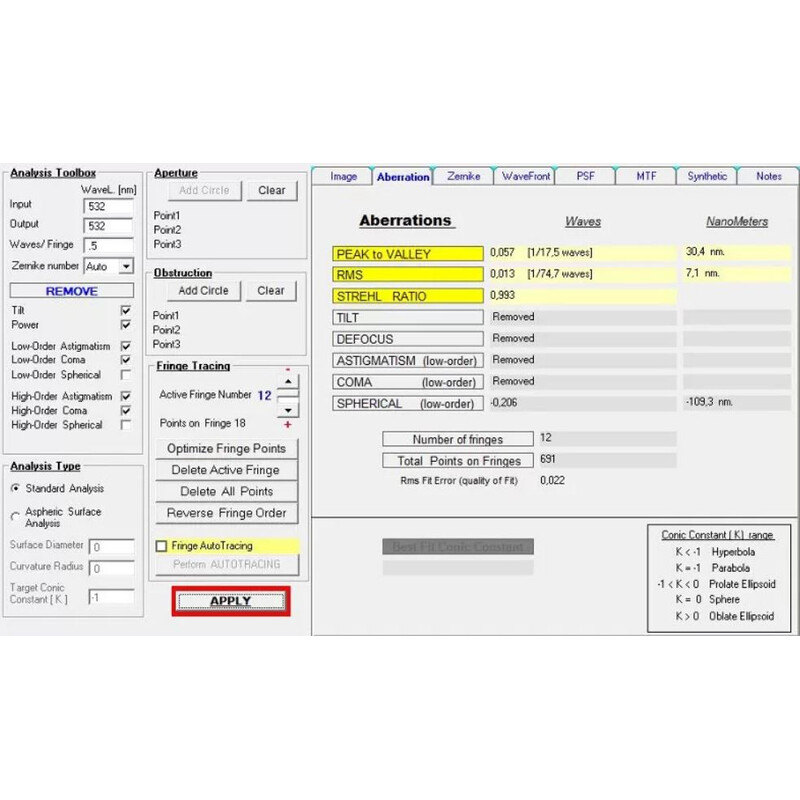This screenshot has width=800, height=800.
Task: Toggle the Tilt removal checkbox
Action: pos(125,311)
